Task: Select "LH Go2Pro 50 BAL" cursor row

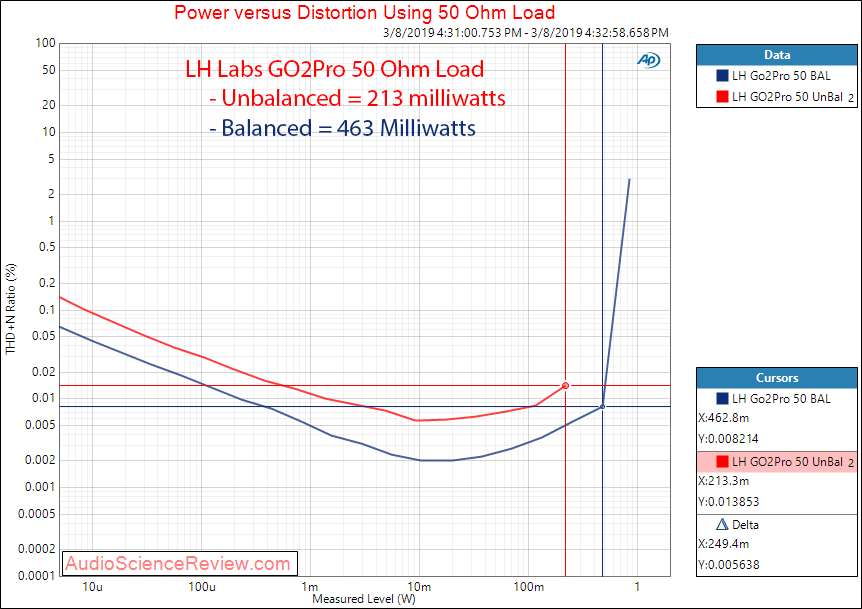Action: coord(777,398)
